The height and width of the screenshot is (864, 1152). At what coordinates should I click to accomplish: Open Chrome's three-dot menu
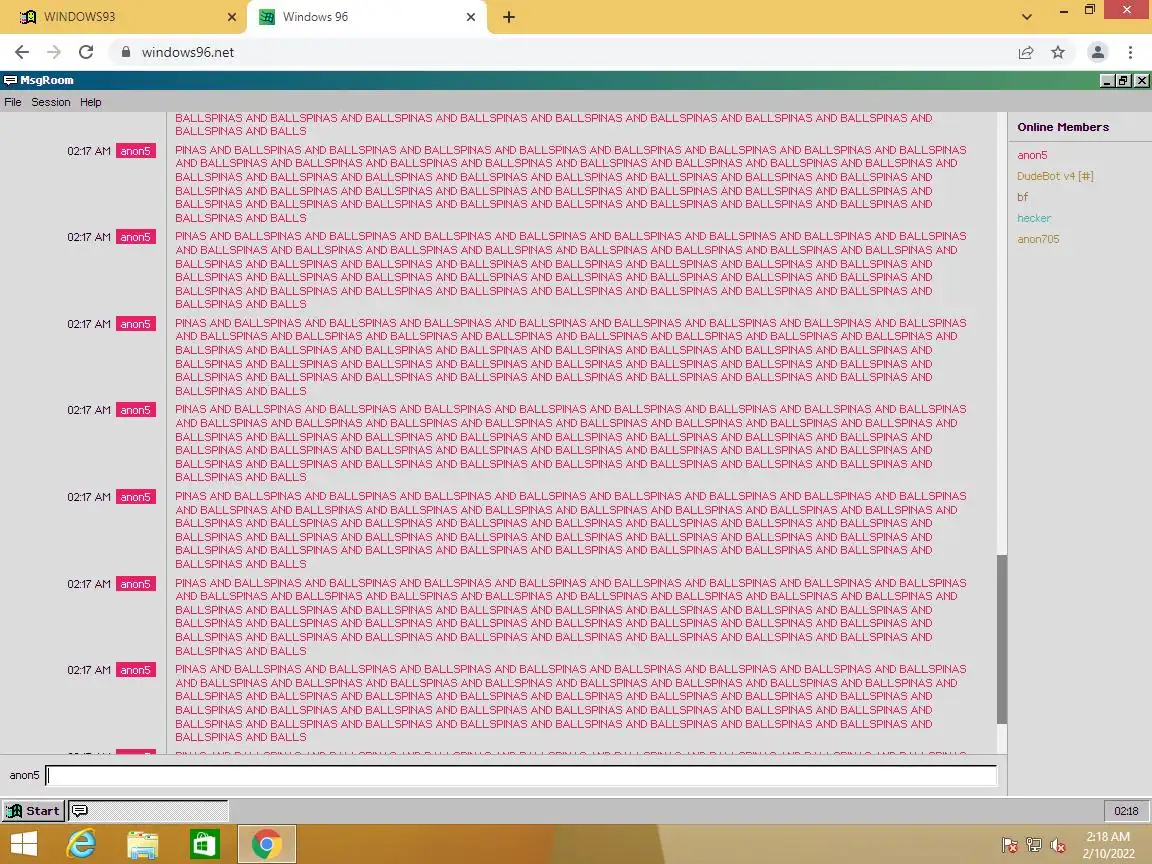1130,52
